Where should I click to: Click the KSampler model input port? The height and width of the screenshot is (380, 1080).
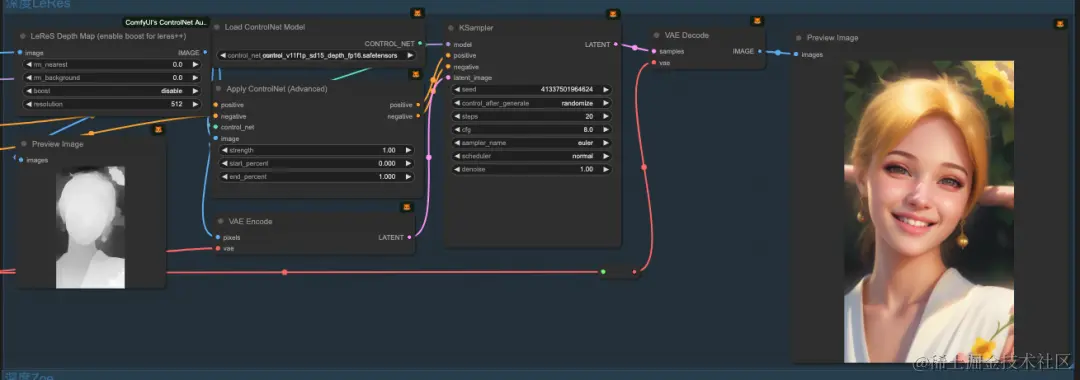448,44
